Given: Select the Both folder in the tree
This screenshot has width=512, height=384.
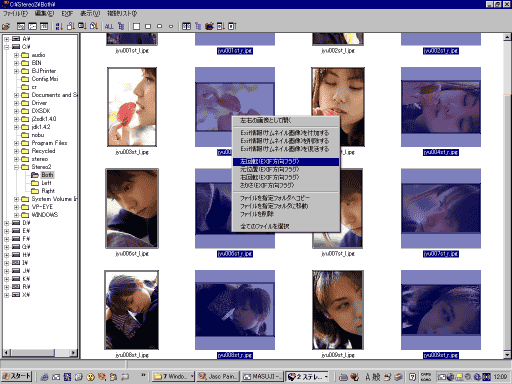Looking at the screenshot, I should tap(47, 175).
